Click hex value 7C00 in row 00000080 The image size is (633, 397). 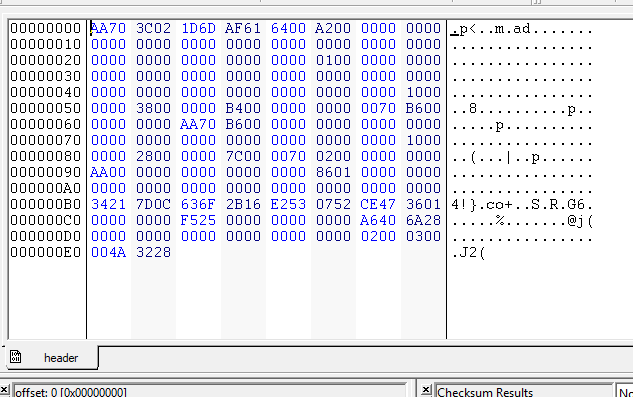[x=243, y=156]
